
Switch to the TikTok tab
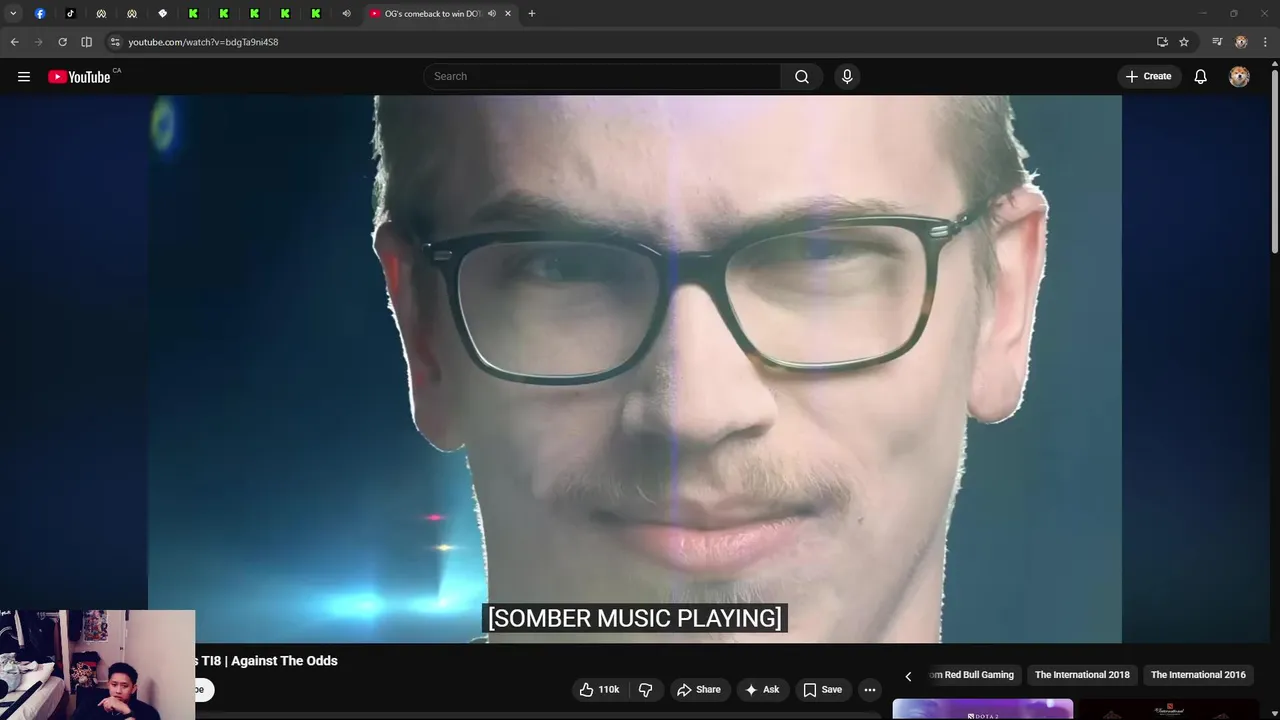(70, 14)
